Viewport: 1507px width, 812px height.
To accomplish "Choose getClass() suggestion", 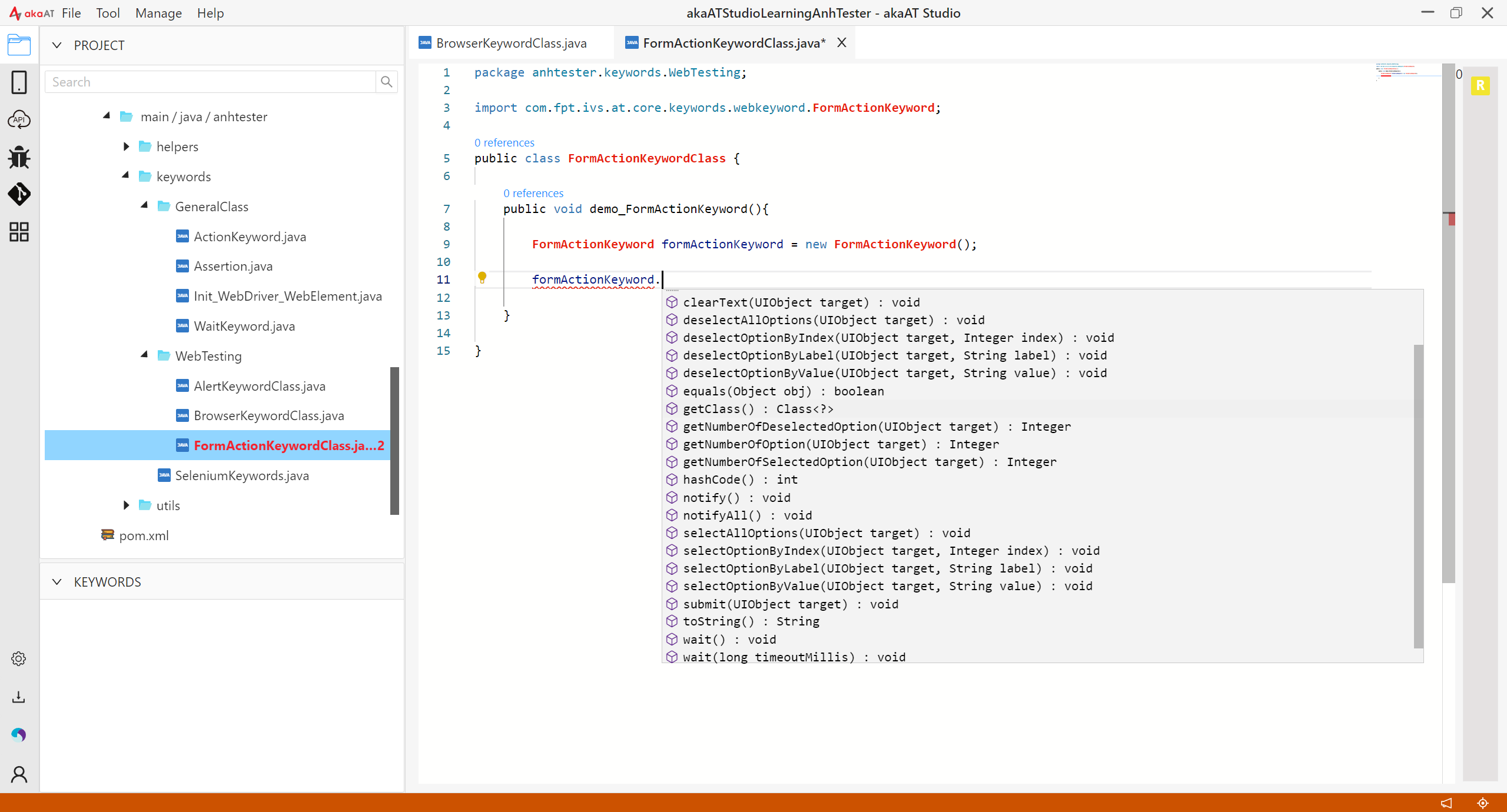I will pos(1037,409).
